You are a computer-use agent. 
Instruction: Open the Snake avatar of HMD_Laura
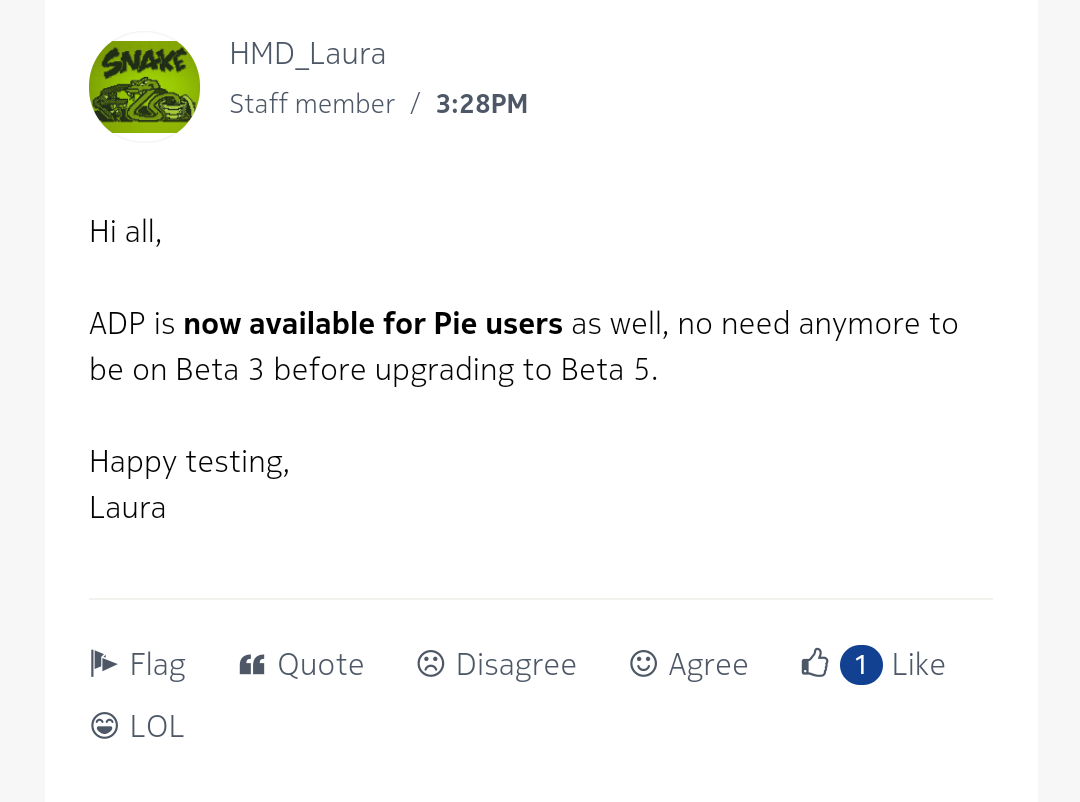pos(144,87)
